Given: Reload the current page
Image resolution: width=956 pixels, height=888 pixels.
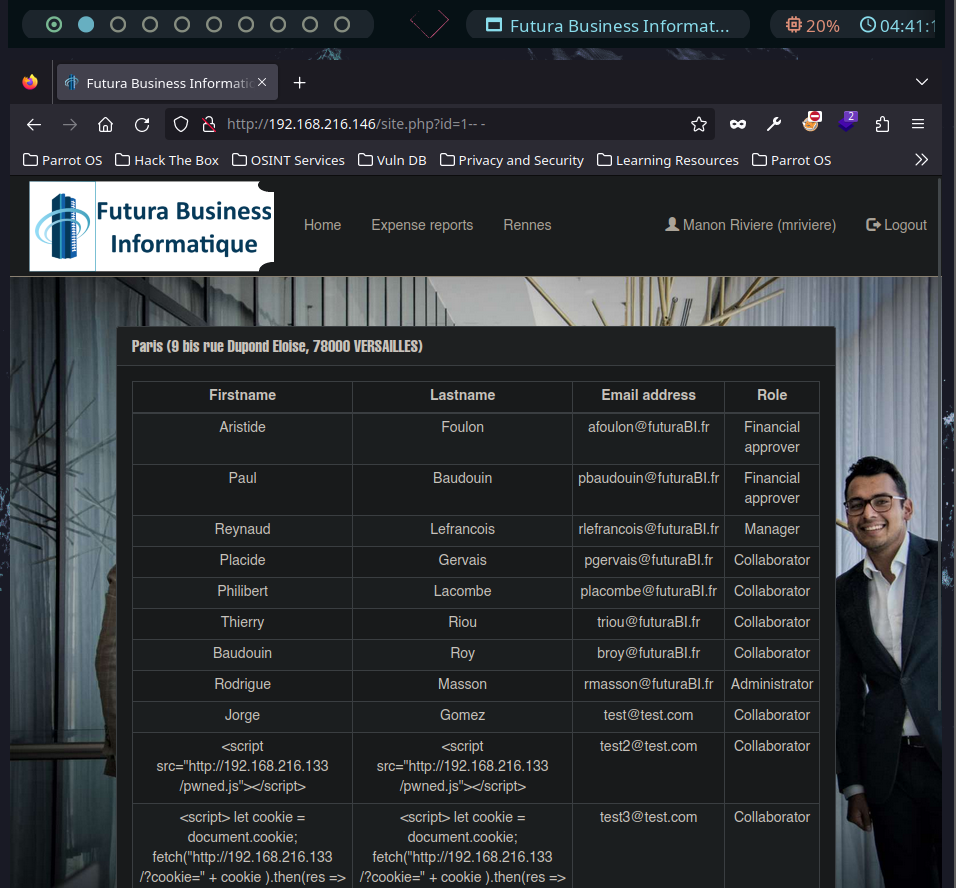Looking at the screenshot, I should point(142,124).
